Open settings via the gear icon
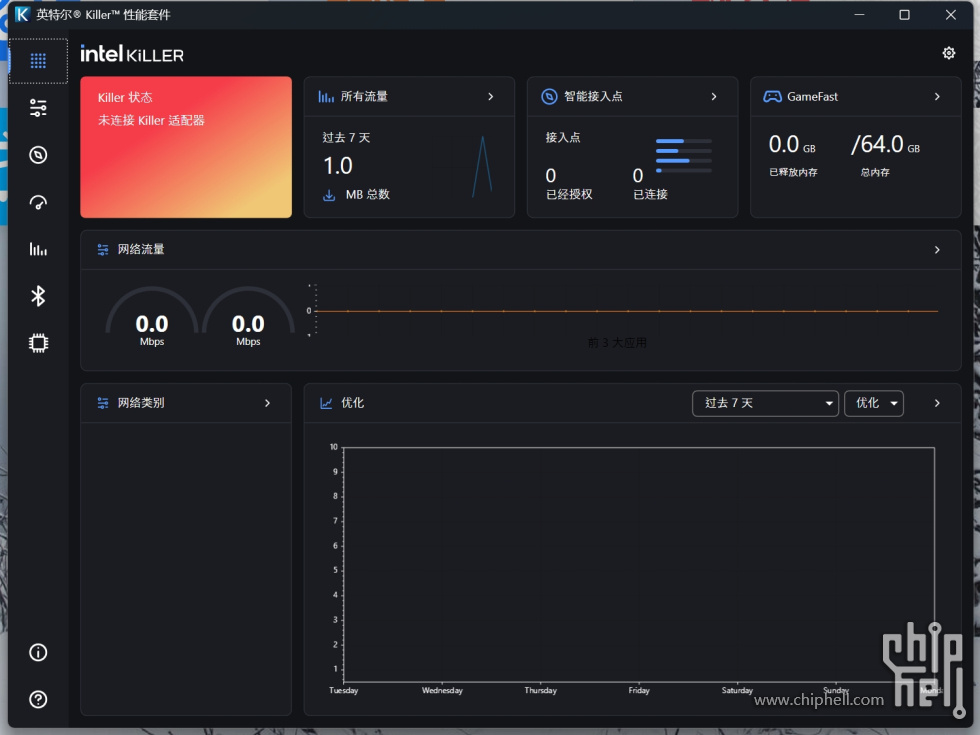Viewport: 980px width, 735px height. 949,53
